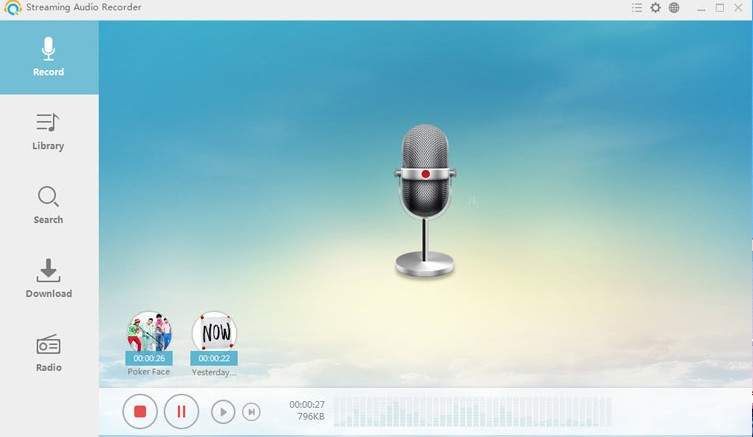Click the app logo in title bar

pos(12,8)
